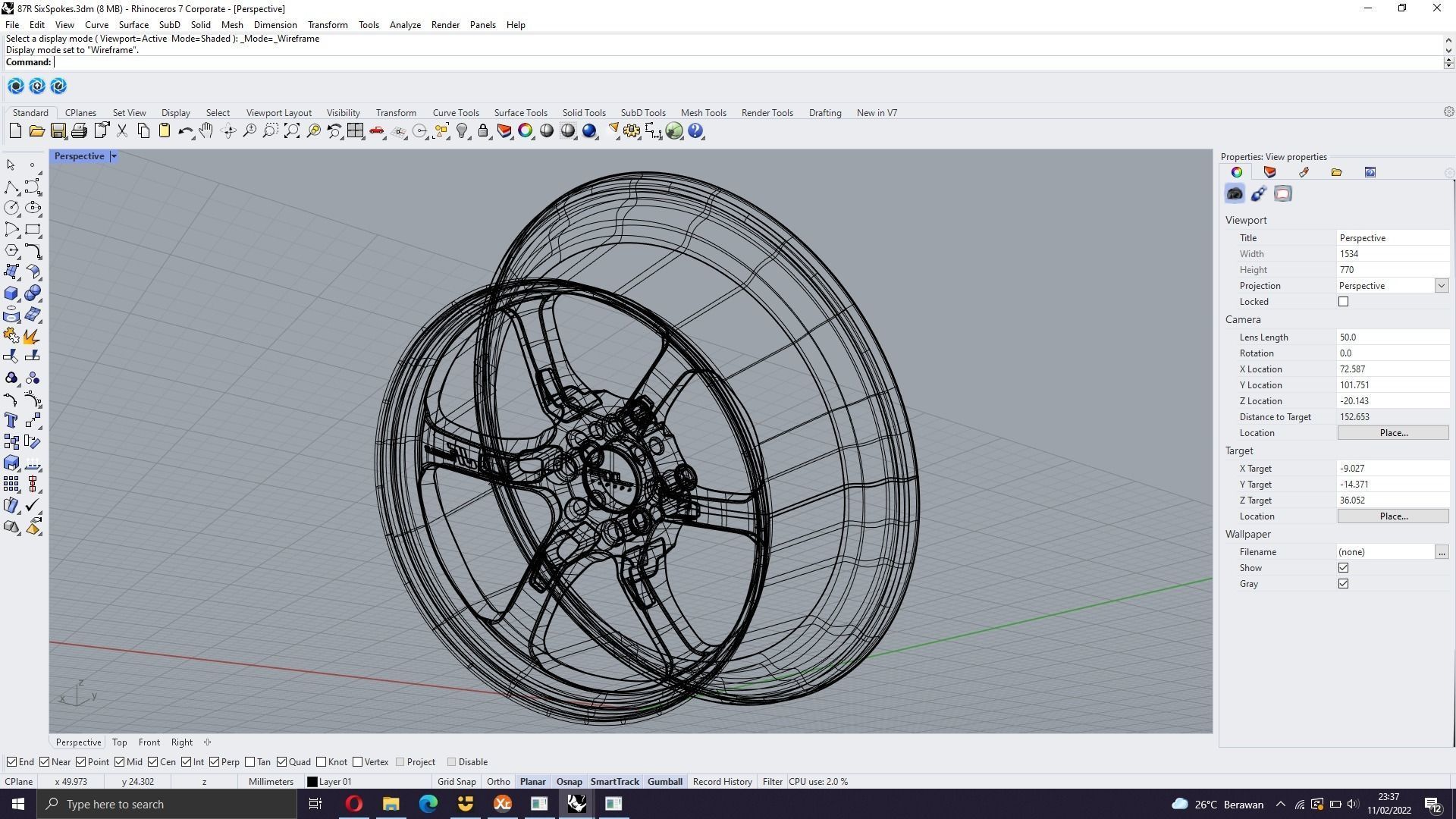Toggle the Near osnap checkbox

pos(45,762)
